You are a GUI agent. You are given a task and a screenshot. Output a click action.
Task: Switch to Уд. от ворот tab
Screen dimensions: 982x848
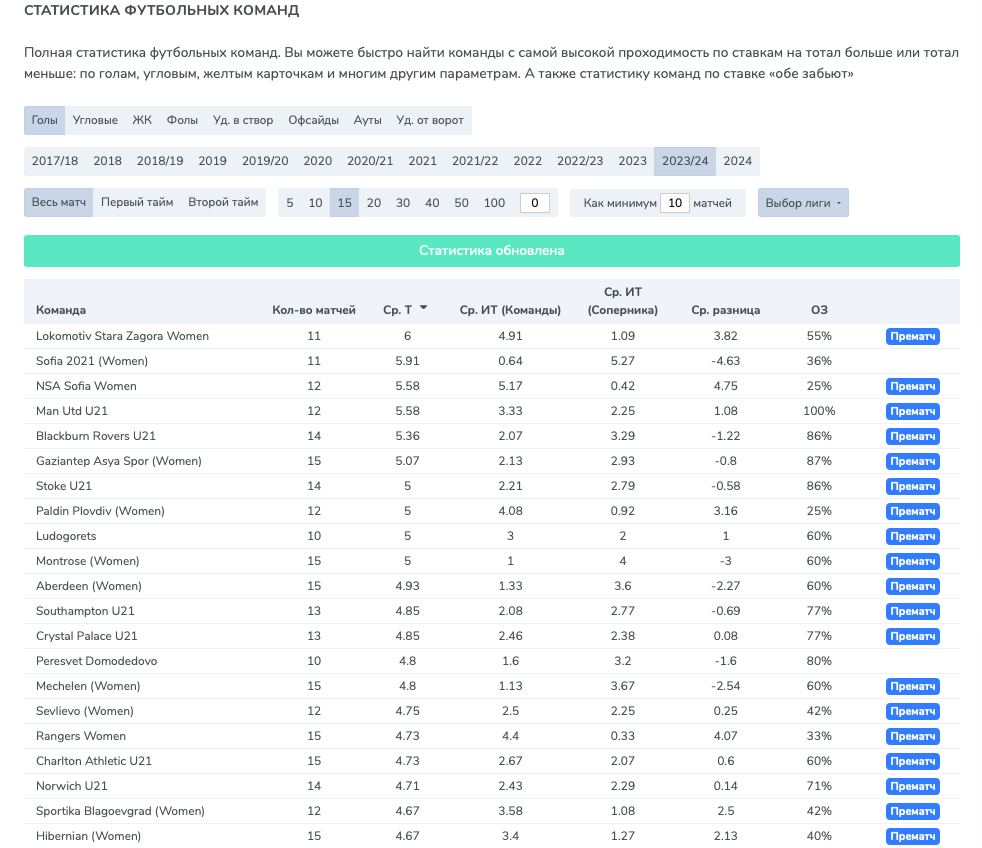[430, 120]
